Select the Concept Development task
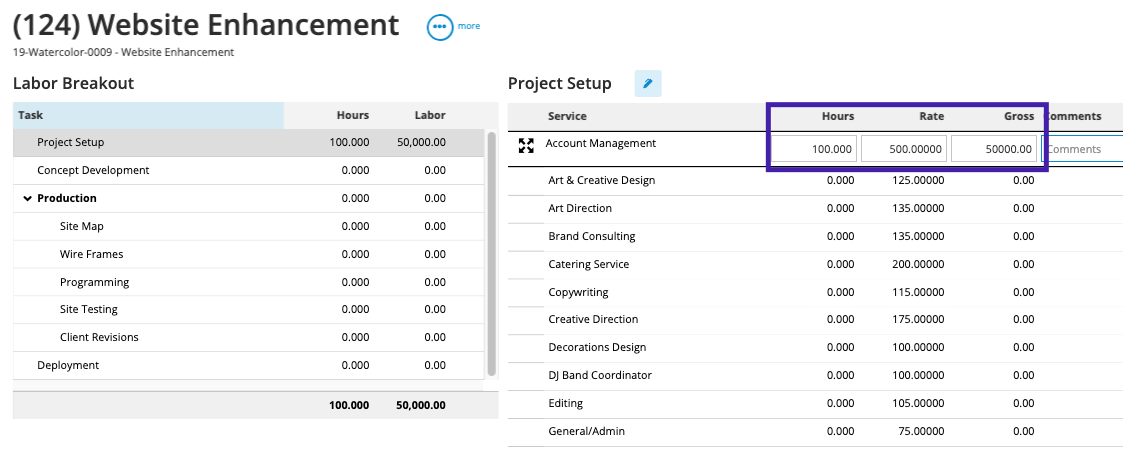Image resolution: width=1123 pixels, height=452 pixels. (x=93, y=171)
